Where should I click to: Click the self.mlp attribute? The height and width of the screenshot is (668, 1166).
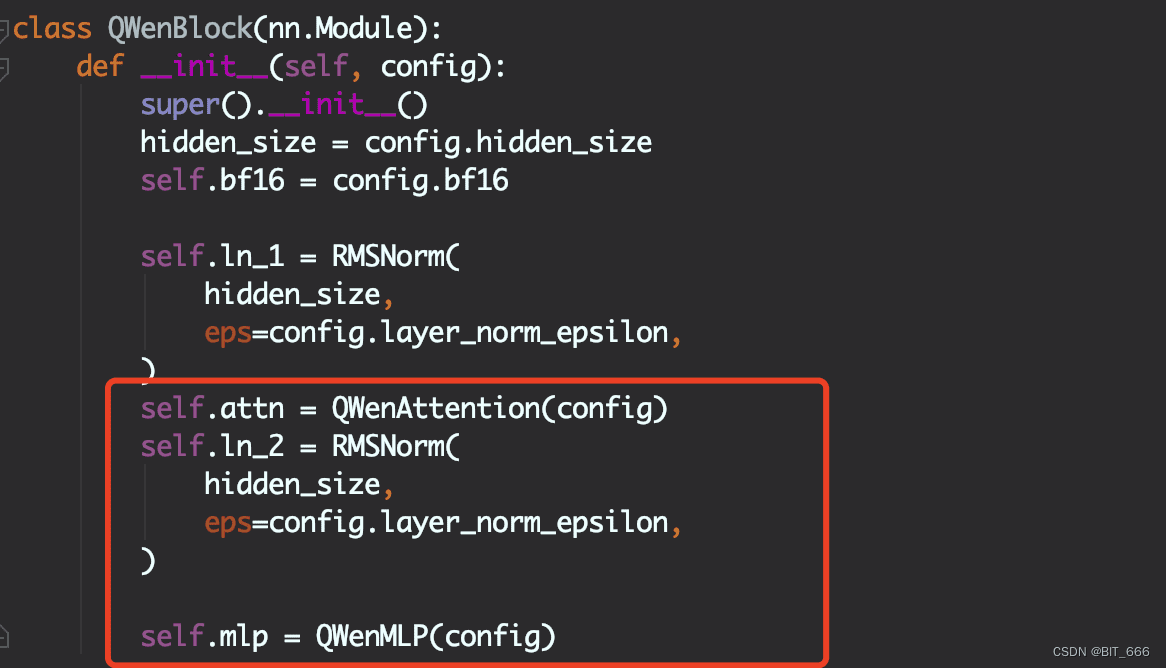coord(204,637)
